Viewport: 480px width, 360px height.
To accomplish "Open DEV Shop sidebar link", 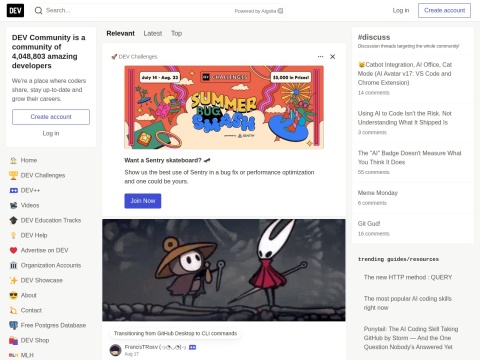I will [51, 340].
